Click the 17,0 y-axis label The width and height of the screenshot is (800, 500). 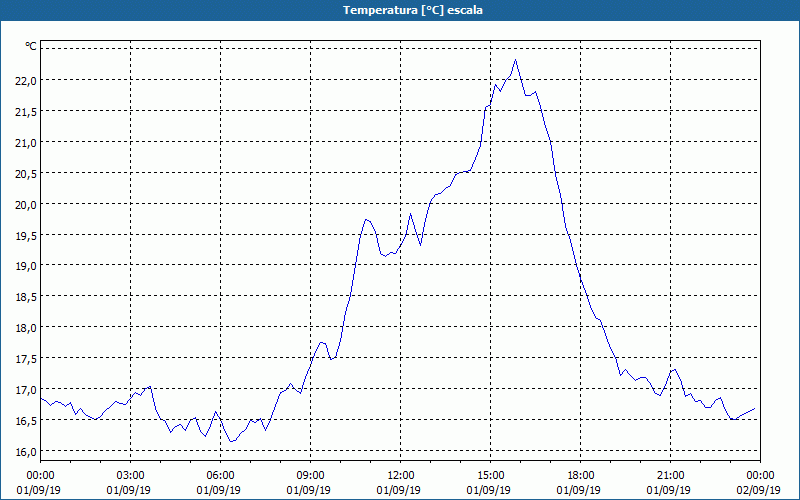(x=26, y=390)
